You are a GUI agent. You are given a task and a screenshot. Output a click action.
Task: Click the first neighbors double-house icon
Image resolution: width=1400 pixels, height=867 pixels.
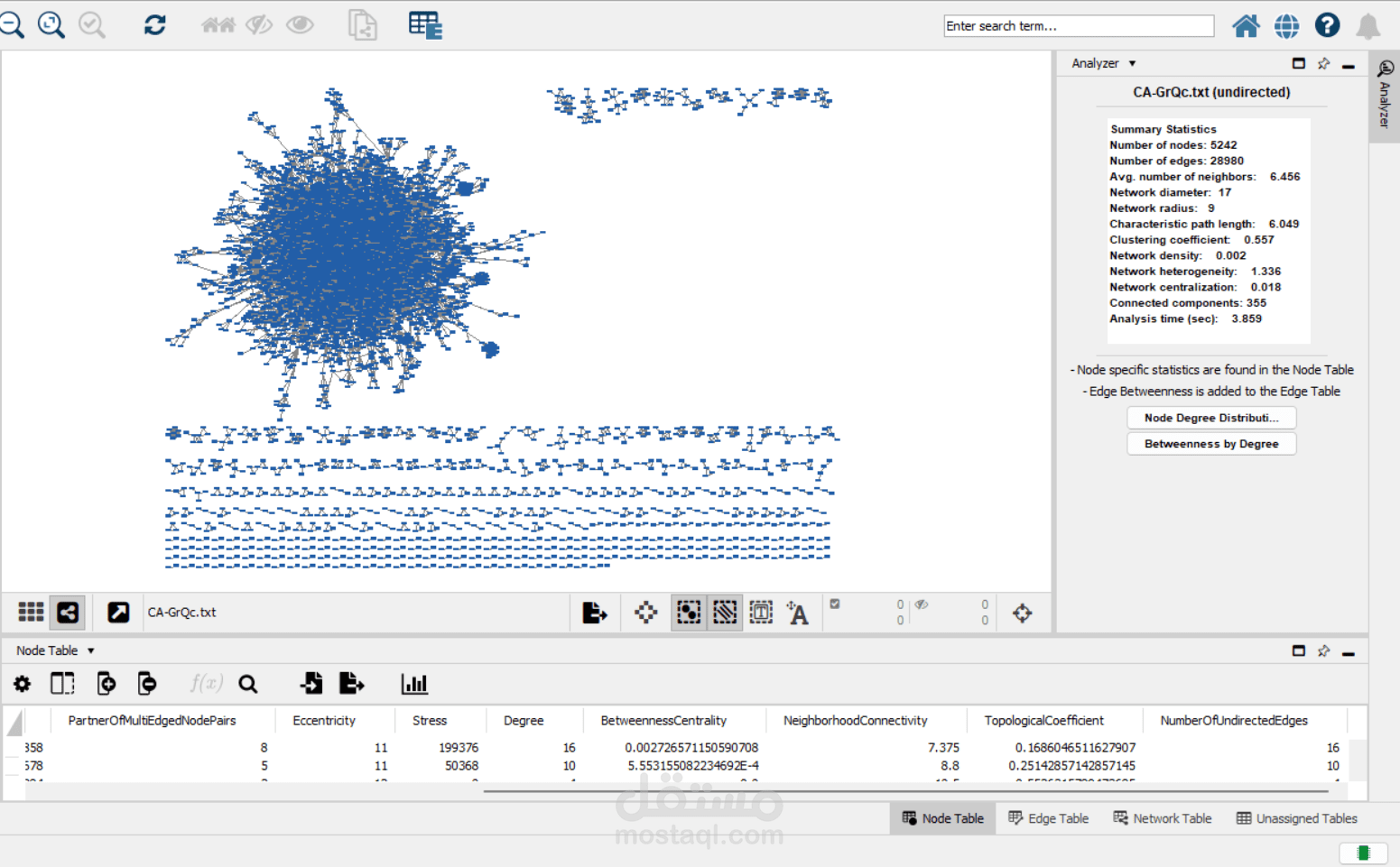[x=218, y=24]
